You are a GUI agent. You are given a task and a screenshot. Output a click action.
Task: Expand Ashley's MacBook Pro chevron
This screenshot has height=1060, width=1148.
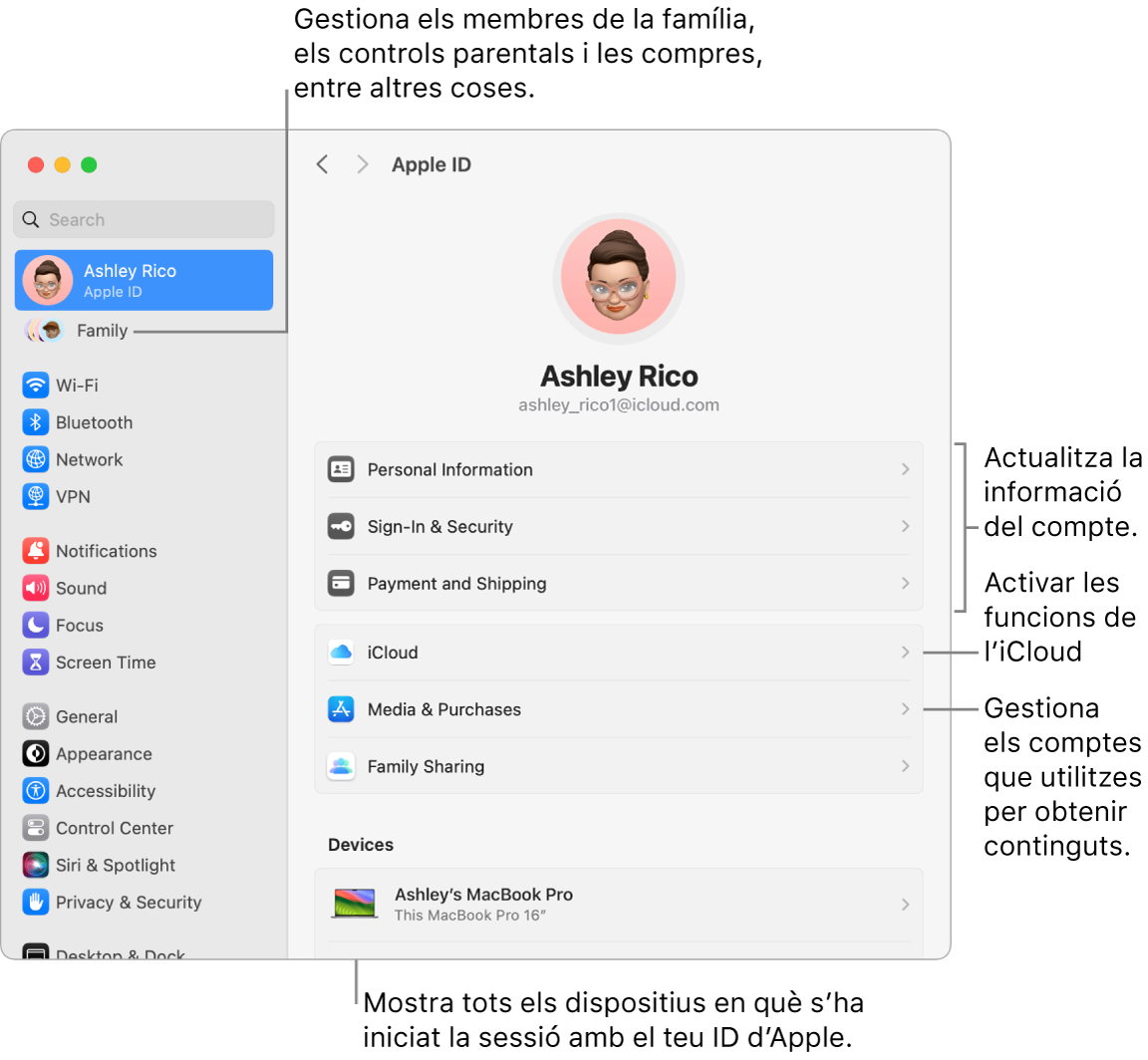906,905
